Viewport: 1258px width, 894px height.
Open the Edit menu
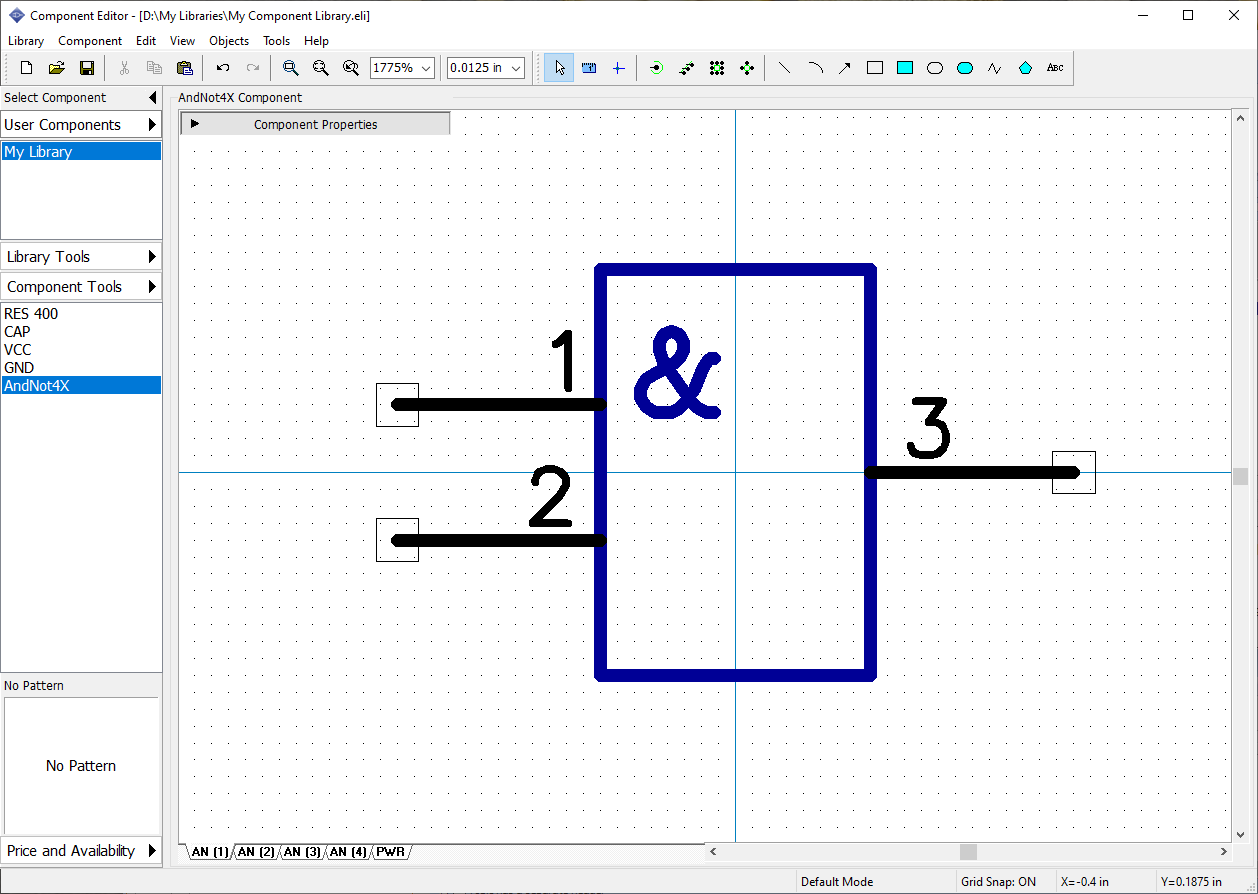click(x=146, y=41)
